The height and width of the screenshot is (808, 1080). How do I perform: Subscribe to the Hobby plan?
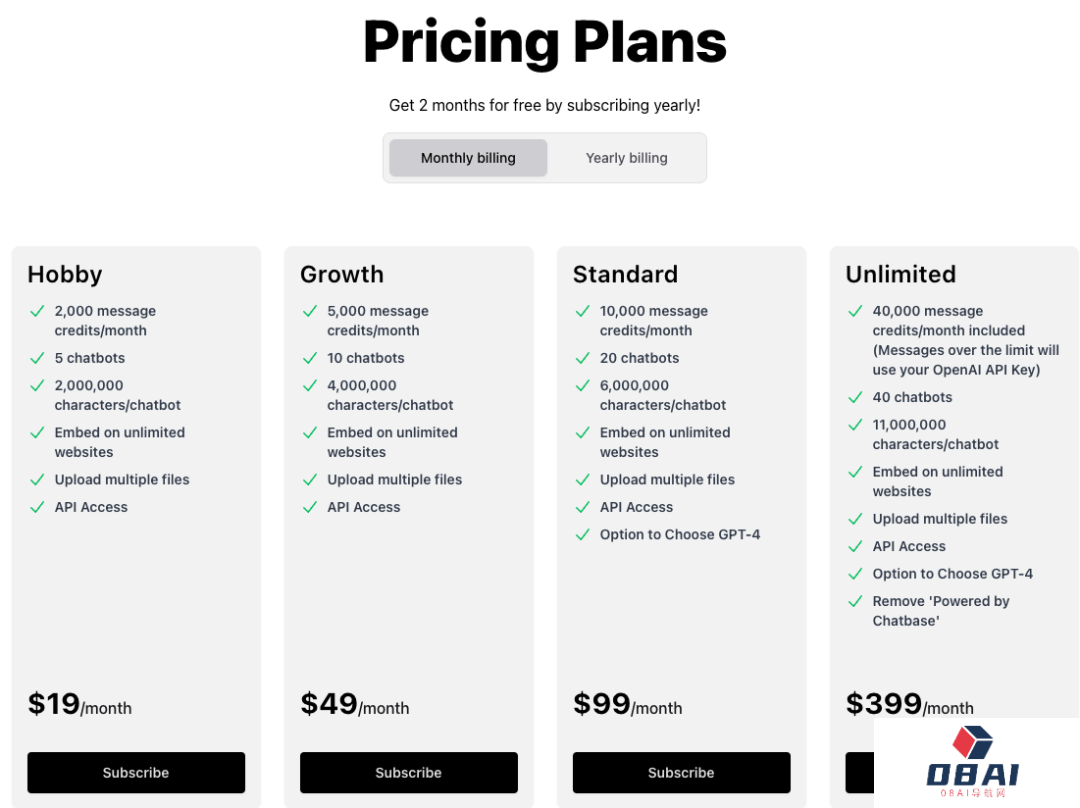[x=136, y=773]
